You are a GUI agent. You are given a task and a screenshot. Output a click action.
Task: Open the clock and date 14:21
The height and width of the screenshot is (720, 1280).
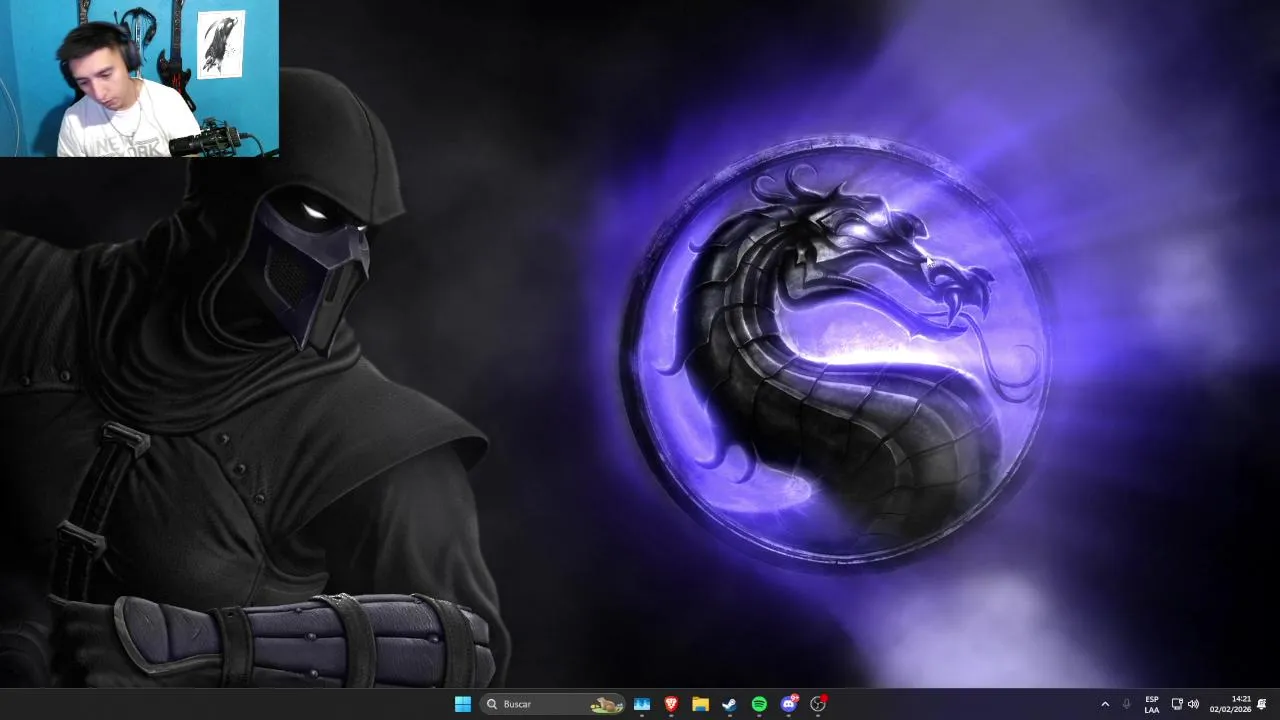pos(1230,704)
